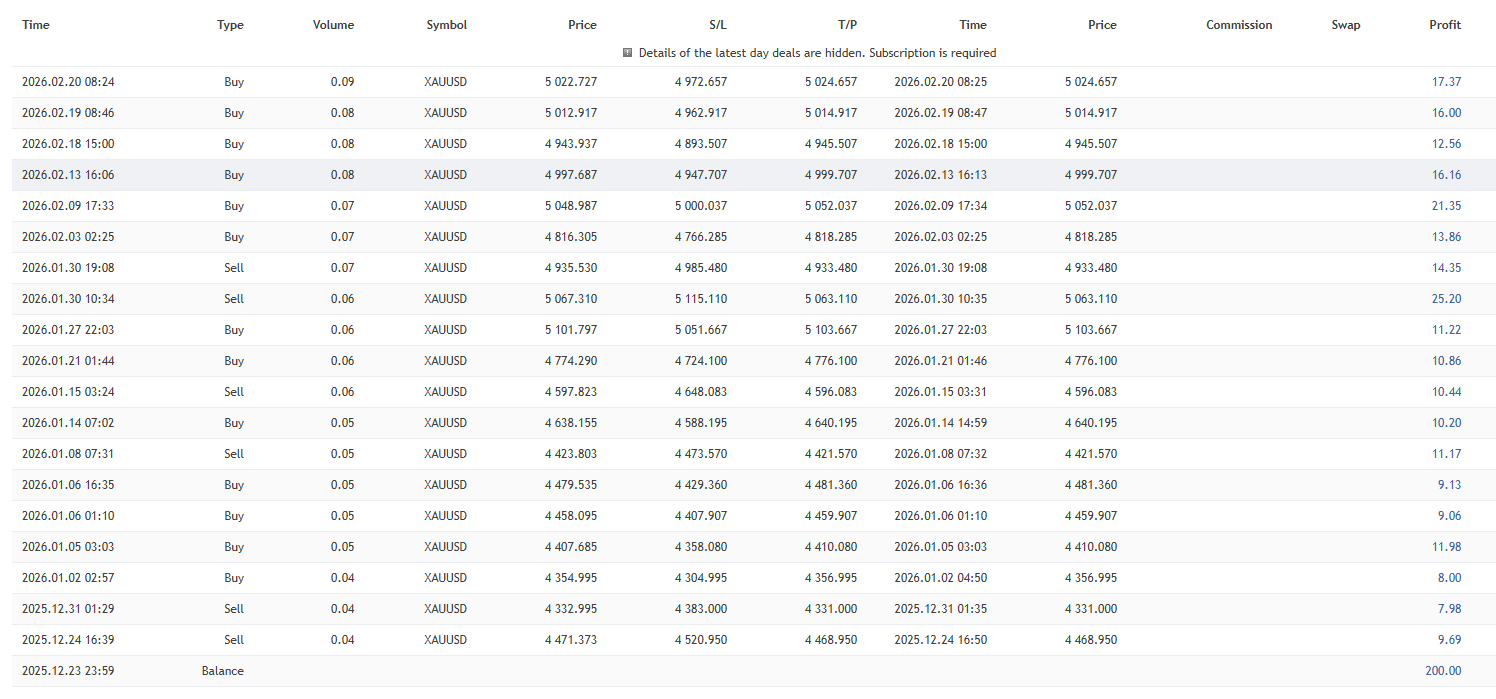This screenshot has height=699, width=1496.
Task: Click the 25.20 profit value
Action: [1446, 299]
